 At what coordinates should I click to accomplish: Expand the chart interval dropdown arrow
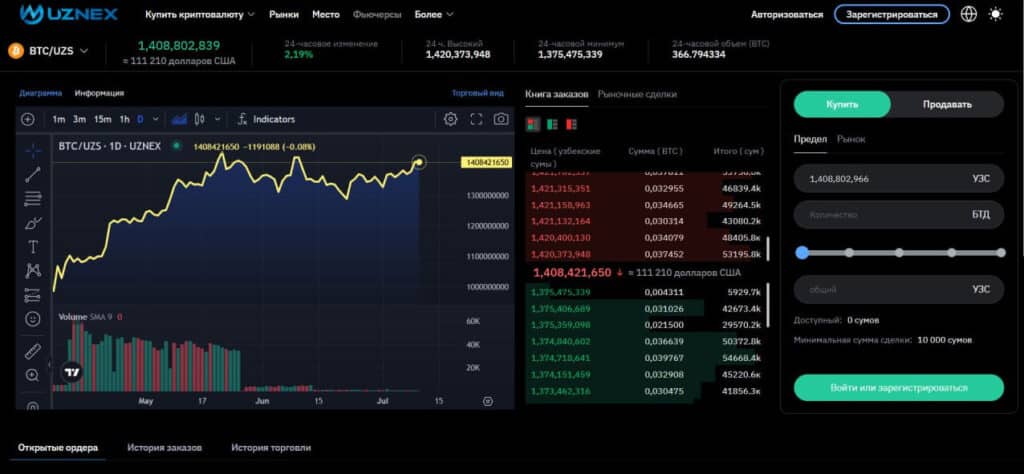tap(155, 119)
